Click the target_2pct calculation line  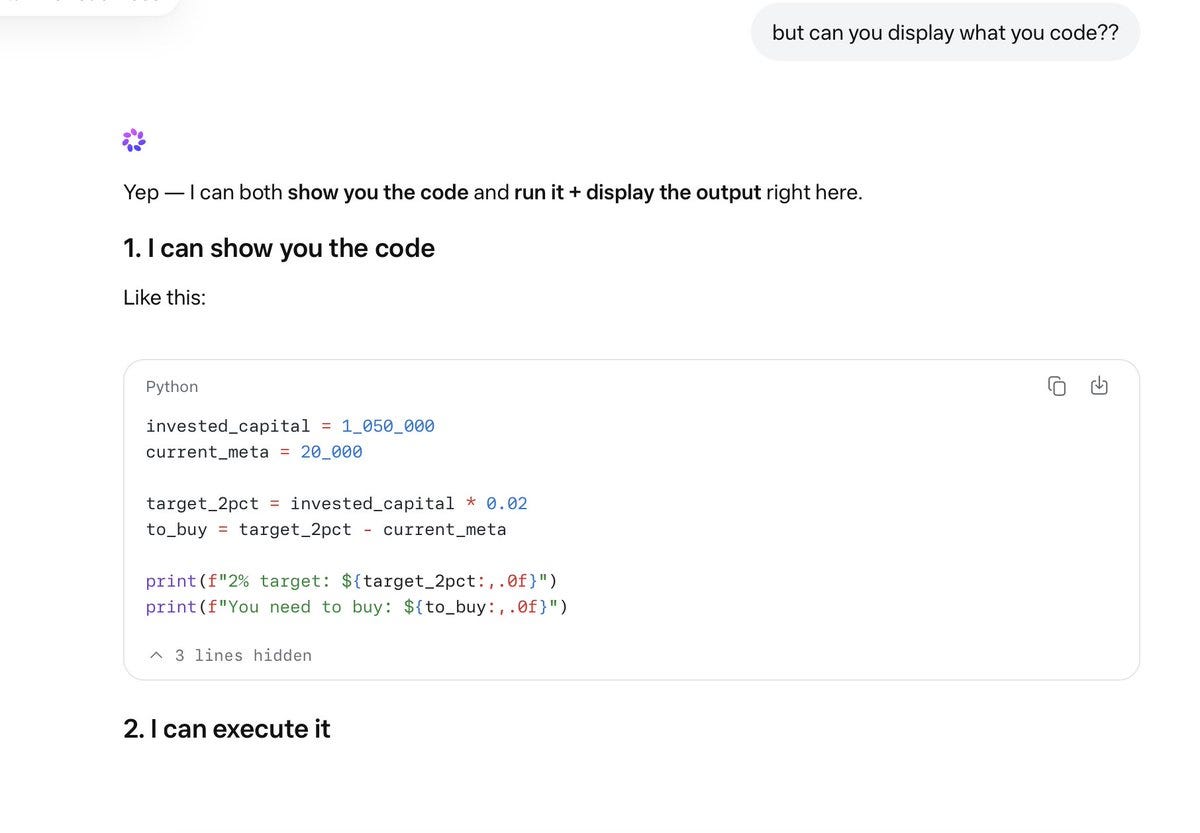click(x=336, y=503)
